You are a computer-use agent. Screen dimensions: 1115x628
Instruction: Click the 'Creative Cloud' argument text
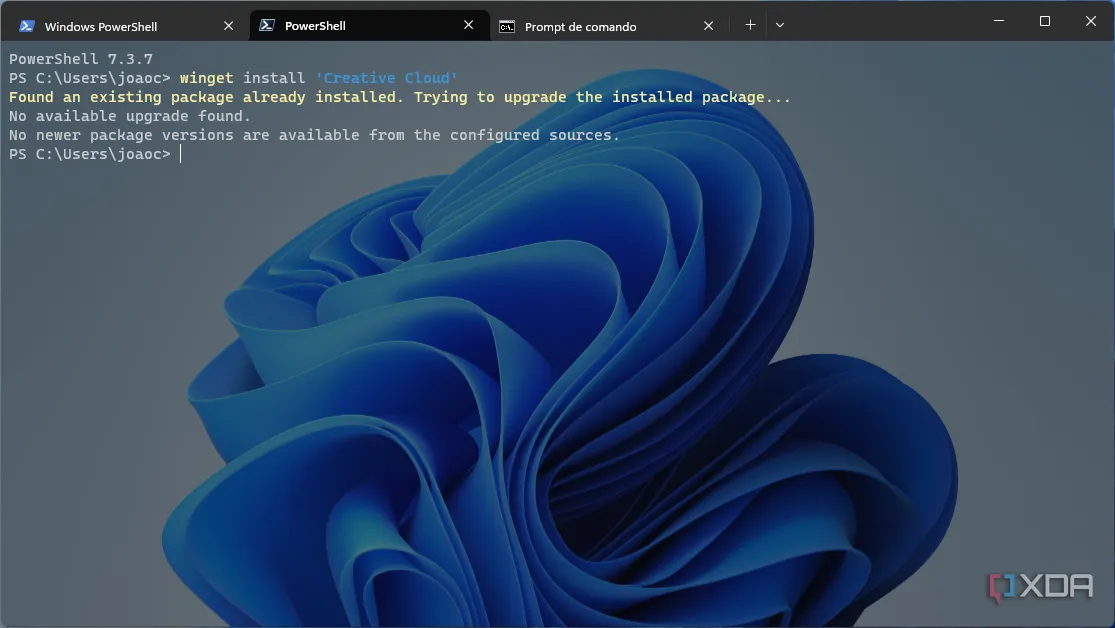click(386, 78)
